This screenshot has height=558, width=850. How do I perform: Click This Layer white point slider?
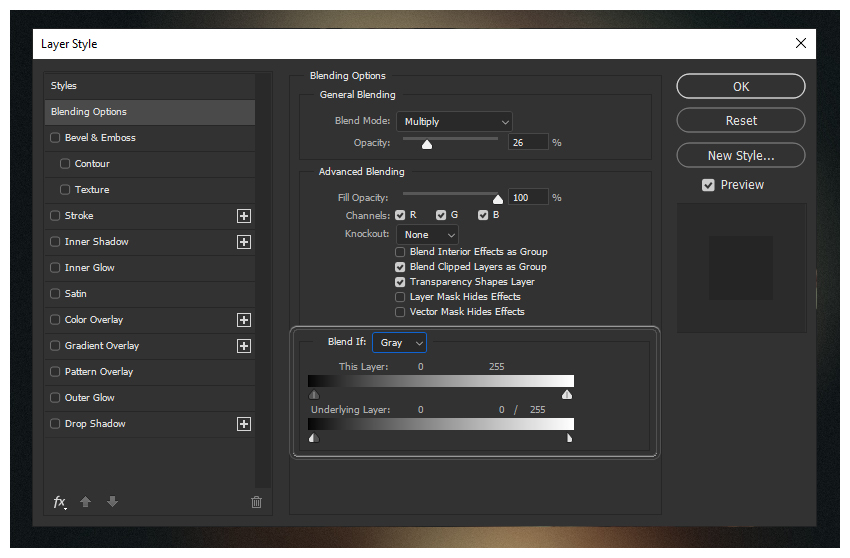point(567,394)
